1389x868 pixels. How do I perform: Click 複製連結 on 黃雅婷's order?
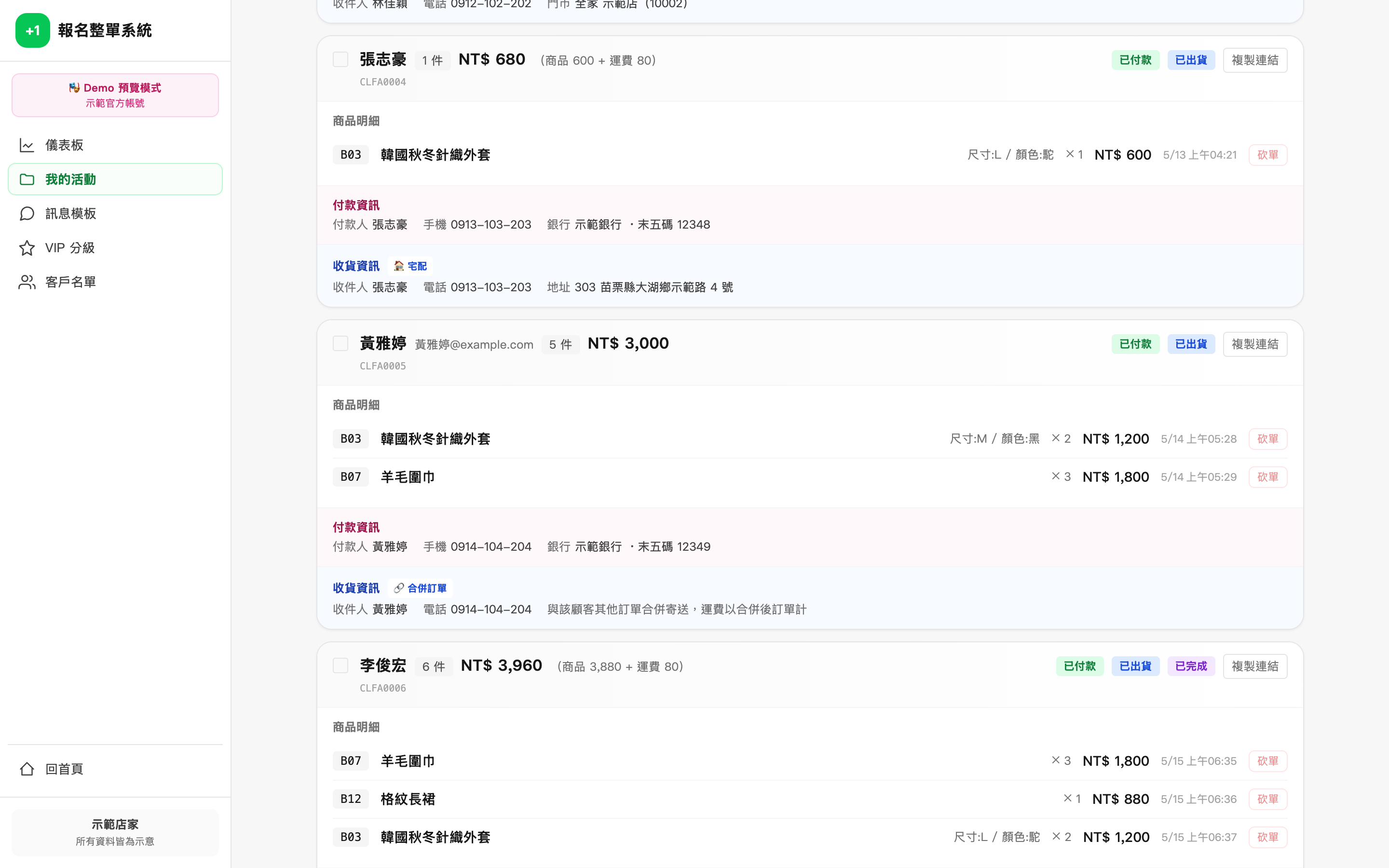[x=1255, y=344]
